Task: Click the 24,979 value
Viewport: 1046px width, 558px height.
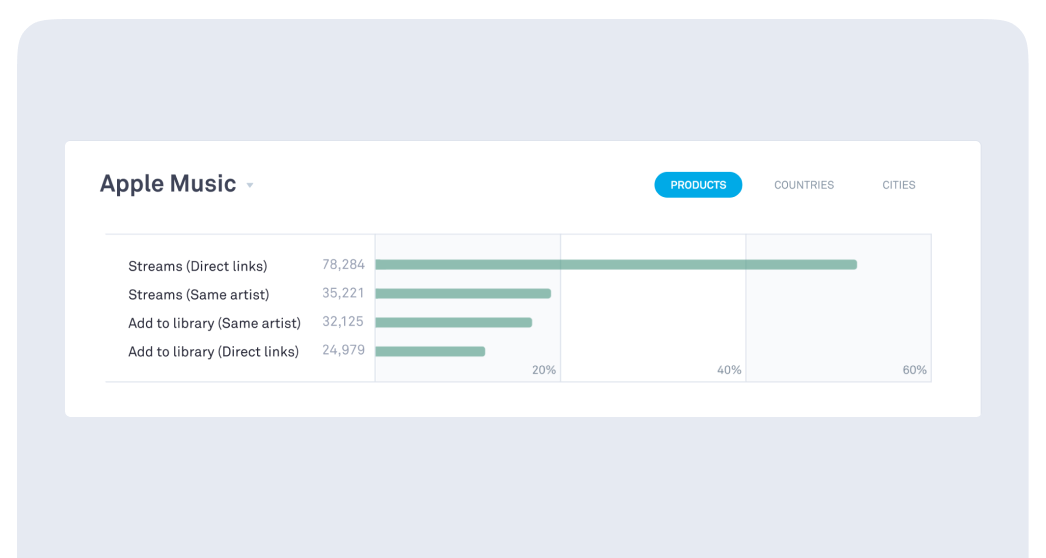Action: [x=343, y=351]
